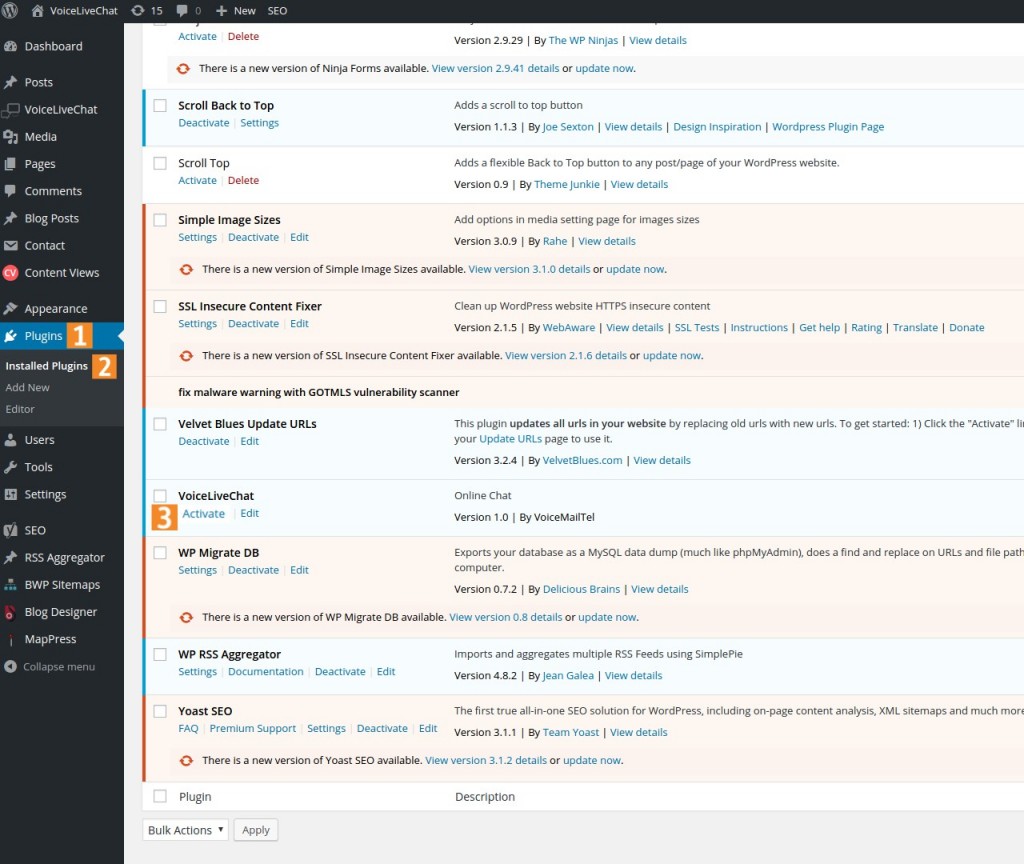Click the Appearance paintbrush icon

pyautogui.click(x=10, y=308)
